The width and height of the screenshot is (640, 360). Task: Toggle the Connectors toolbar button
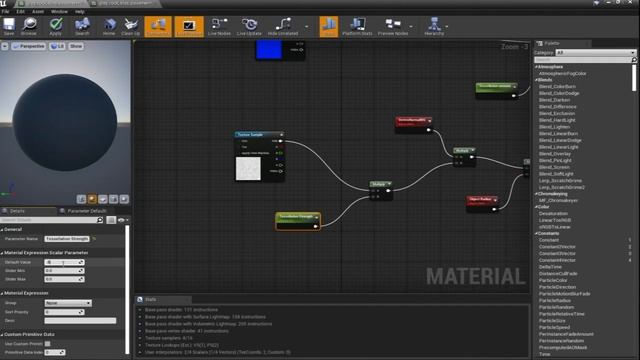pyautogui.click(x=158, y=27)
